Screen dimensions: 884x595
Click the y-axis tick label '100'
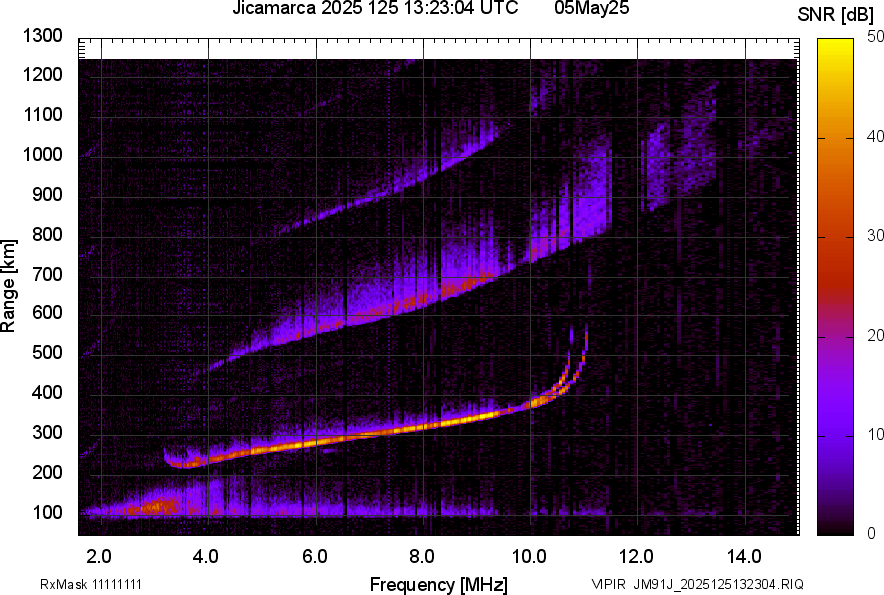(x=47, y=512)
